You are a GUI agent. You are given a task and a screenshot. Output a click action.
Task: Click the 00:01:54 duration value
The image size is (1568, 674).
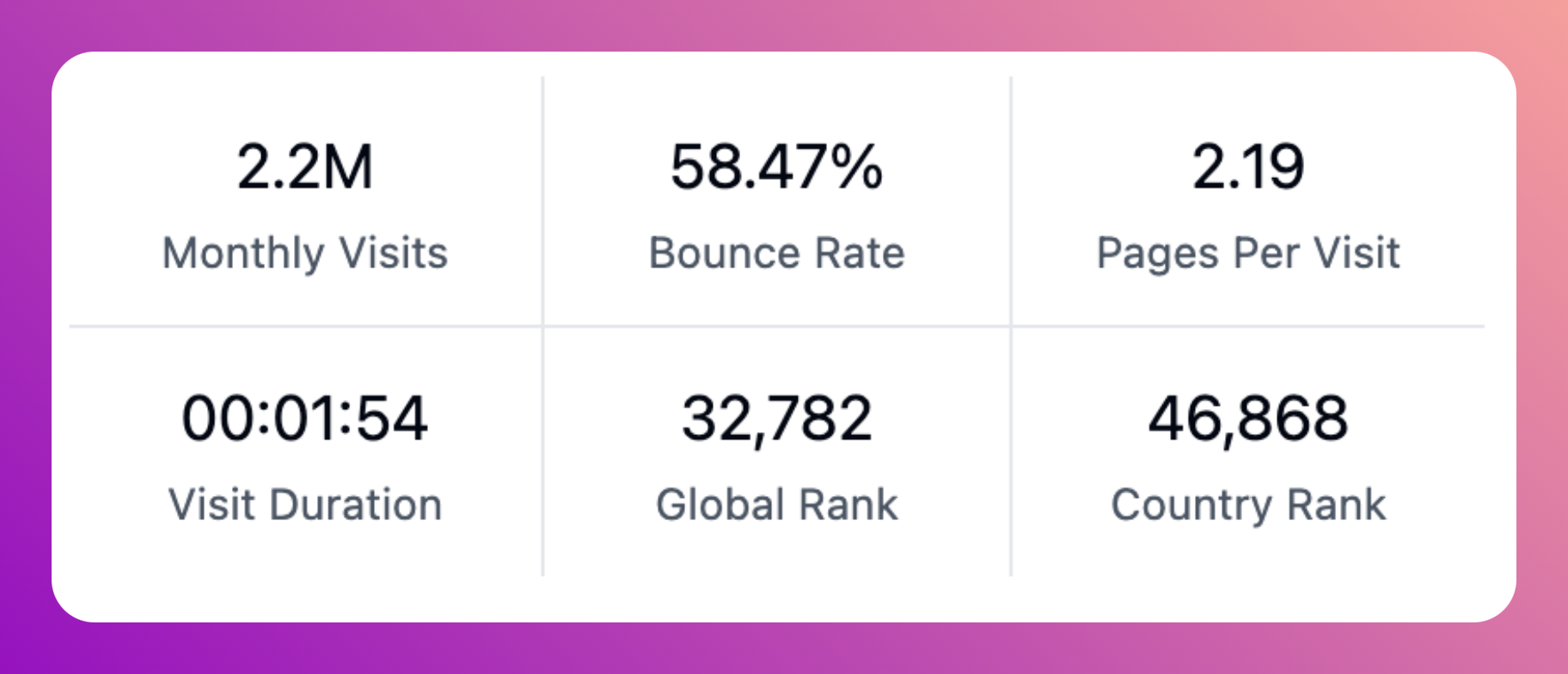(305, 419)
